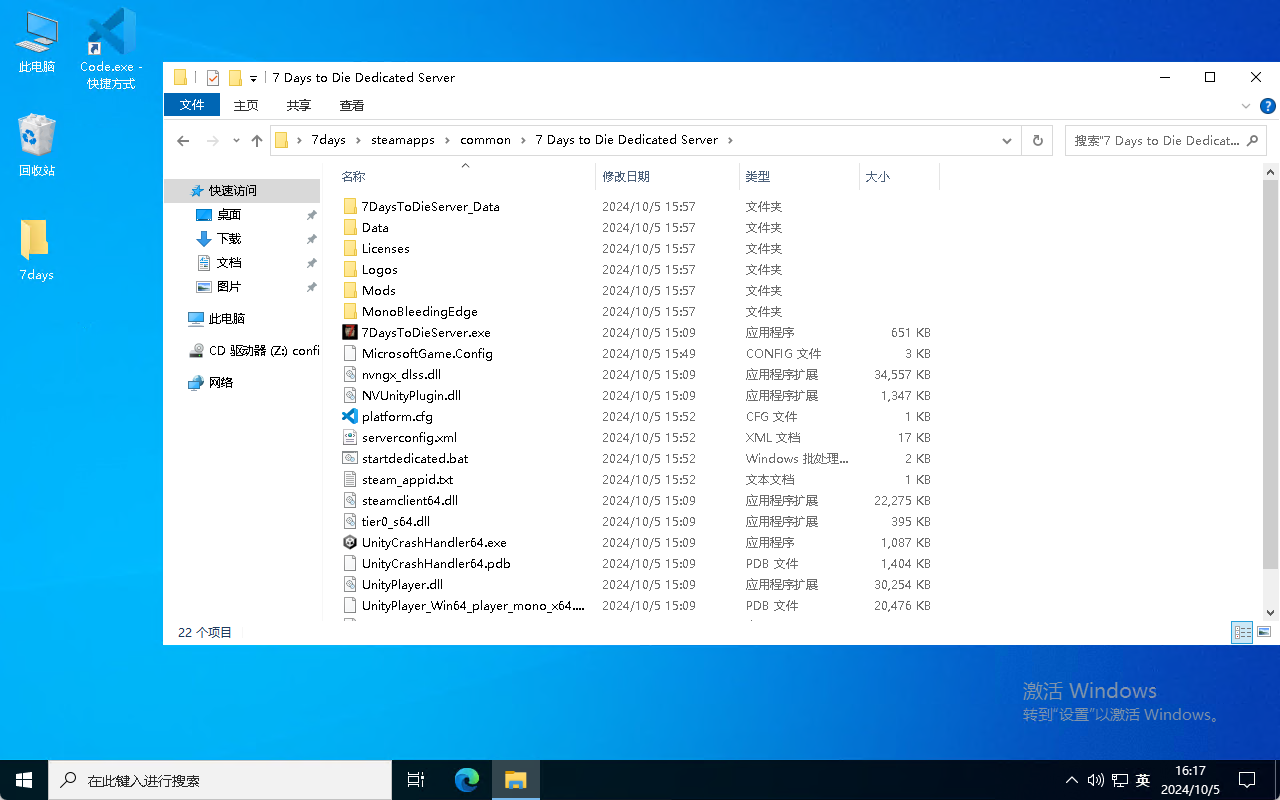Click the nvngx_dlss.dll file icon

tap(350, 374)
